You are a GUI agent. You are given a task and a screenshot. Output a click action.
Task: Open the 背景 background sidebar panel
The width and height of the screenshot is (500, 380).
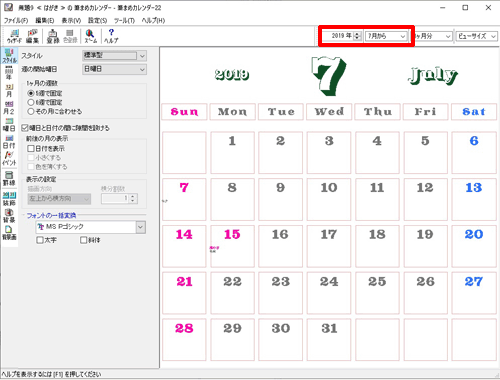click(9, 216)
